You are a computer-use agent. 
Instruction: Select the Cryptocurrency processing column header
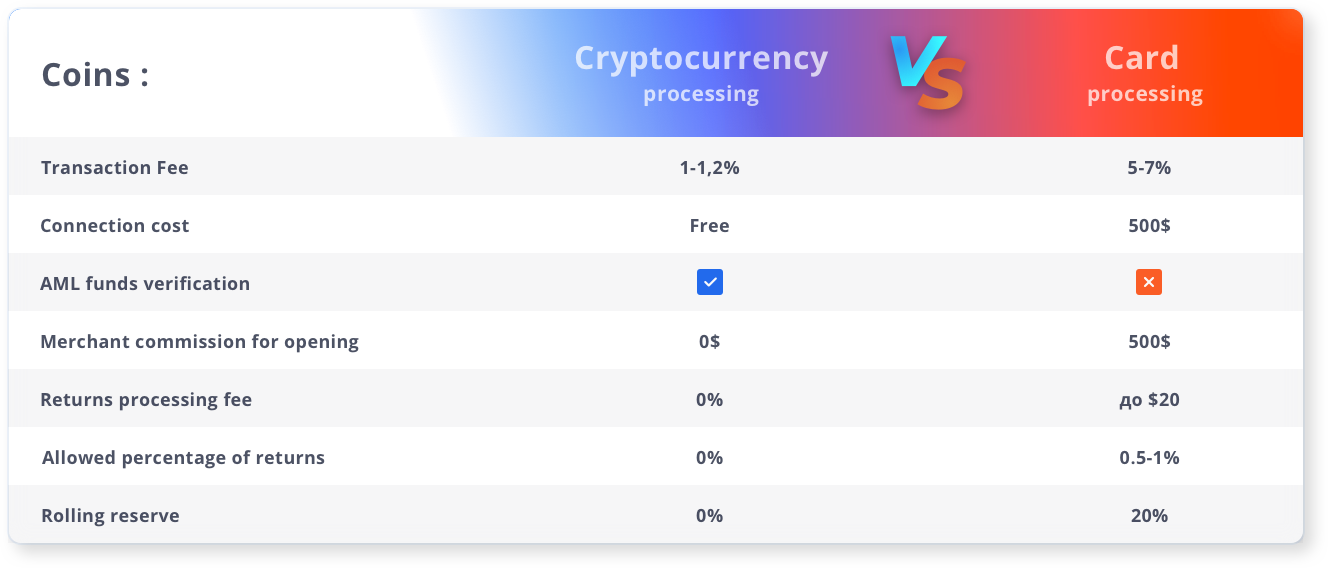pos(701,73)
